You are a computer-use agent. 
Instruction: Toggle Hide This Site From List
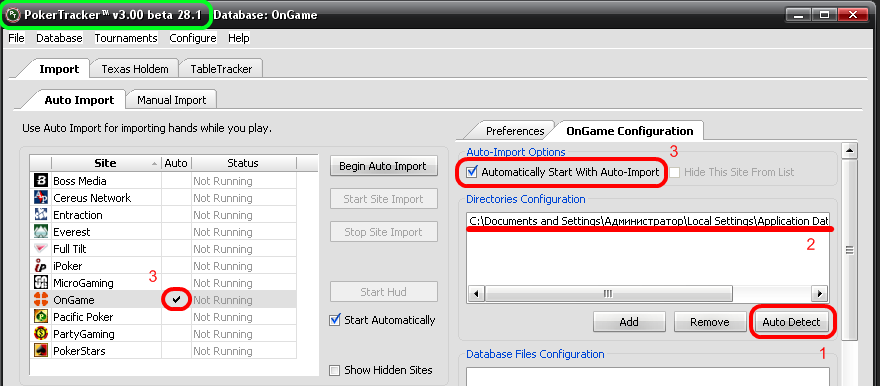click(675, 172)
